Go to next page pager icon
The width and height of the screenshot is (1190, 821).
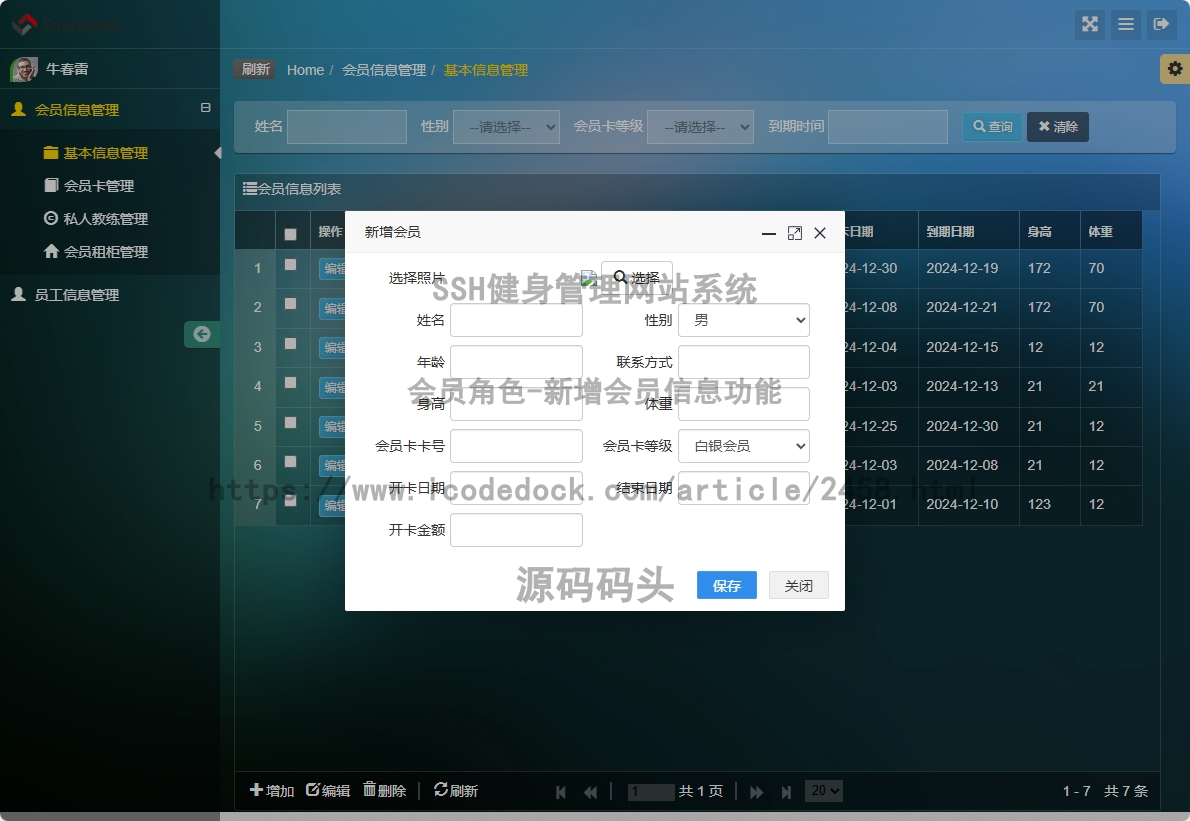tap(757, 792)
